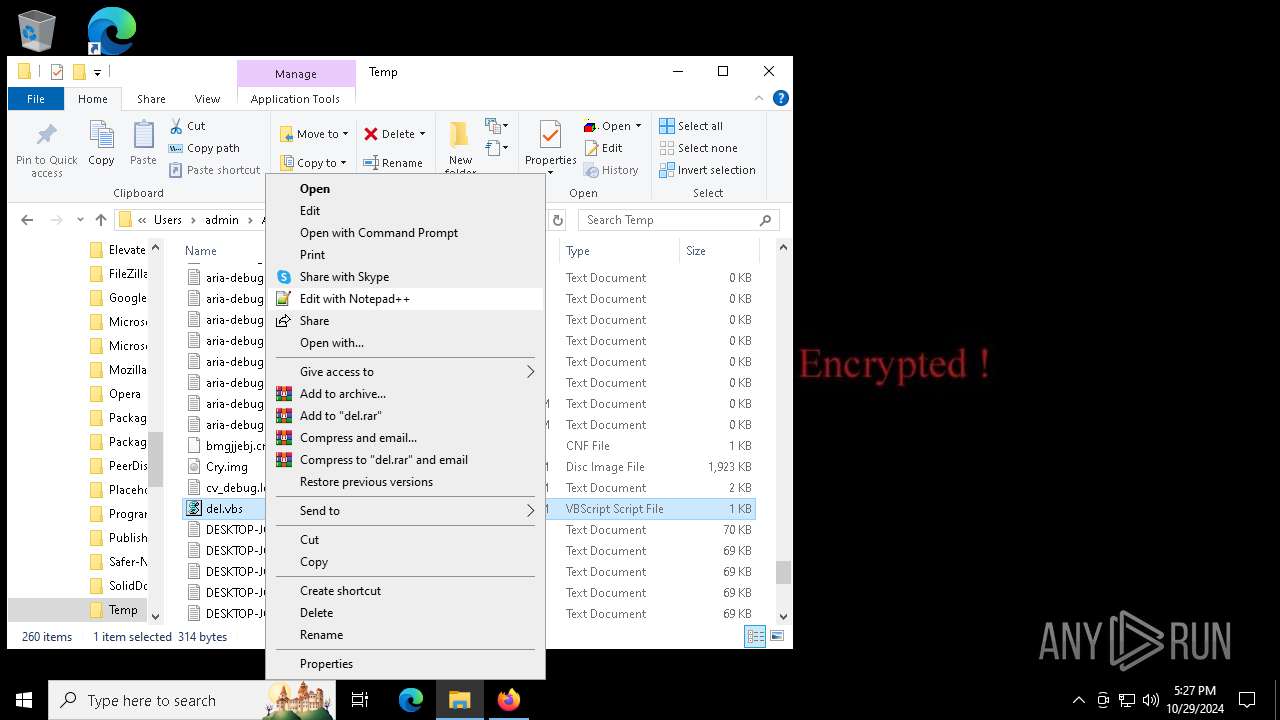The image size is (1280, 720).
Task: Open Task View on the taskbar
Action: (360, 700)
